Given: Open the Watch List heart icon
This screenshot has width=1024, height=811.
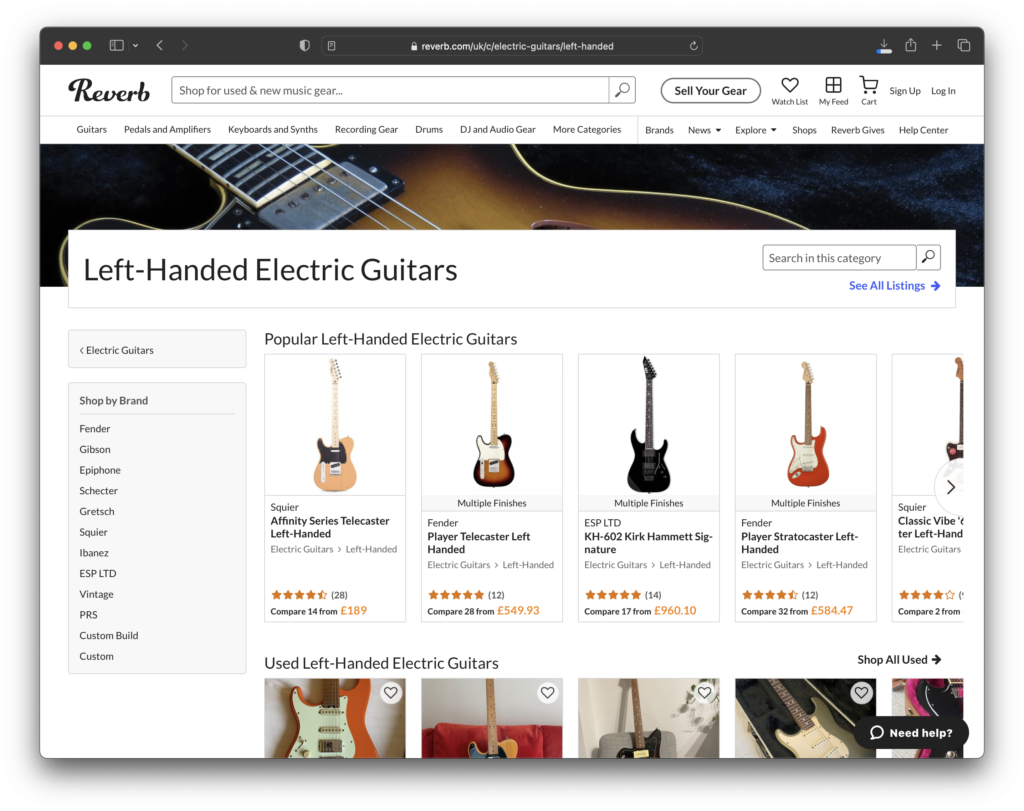Looking at the screenshot, I should coord(789,86).
